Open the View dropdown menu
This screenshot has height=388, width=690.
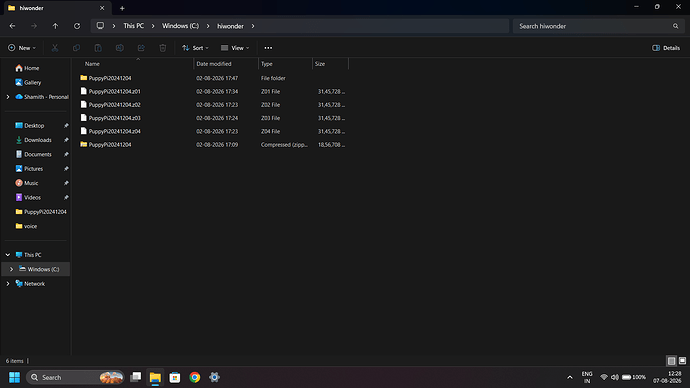[235, 48]
